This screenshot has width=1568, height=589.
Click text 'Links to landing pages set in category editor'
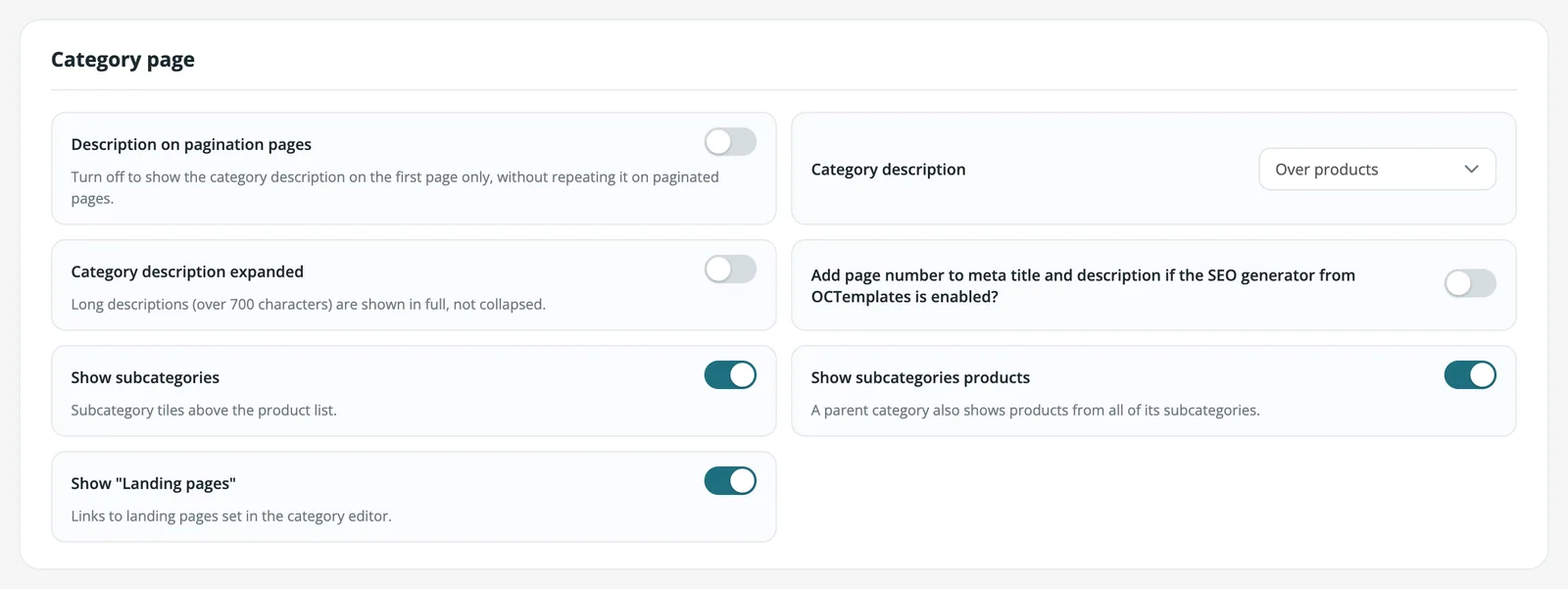[231, 515]
